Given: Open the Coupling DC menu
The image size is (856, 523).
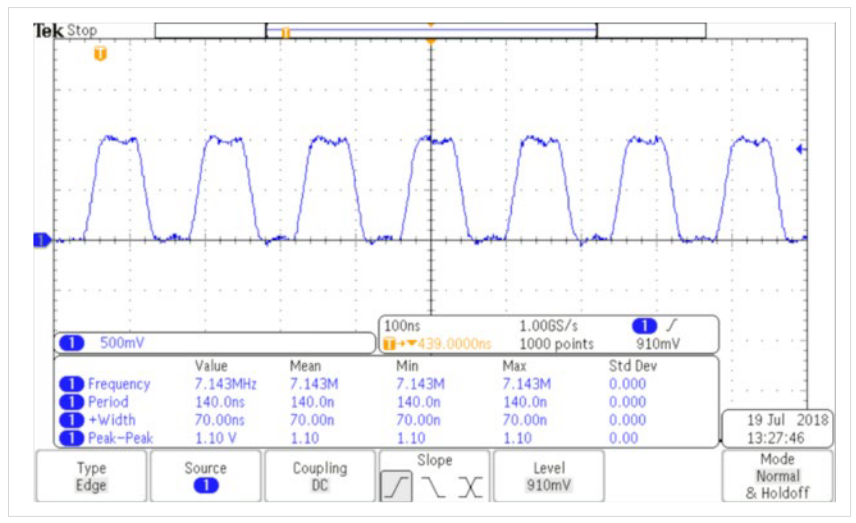Looking at the screenshot, I should click(320, 476).
